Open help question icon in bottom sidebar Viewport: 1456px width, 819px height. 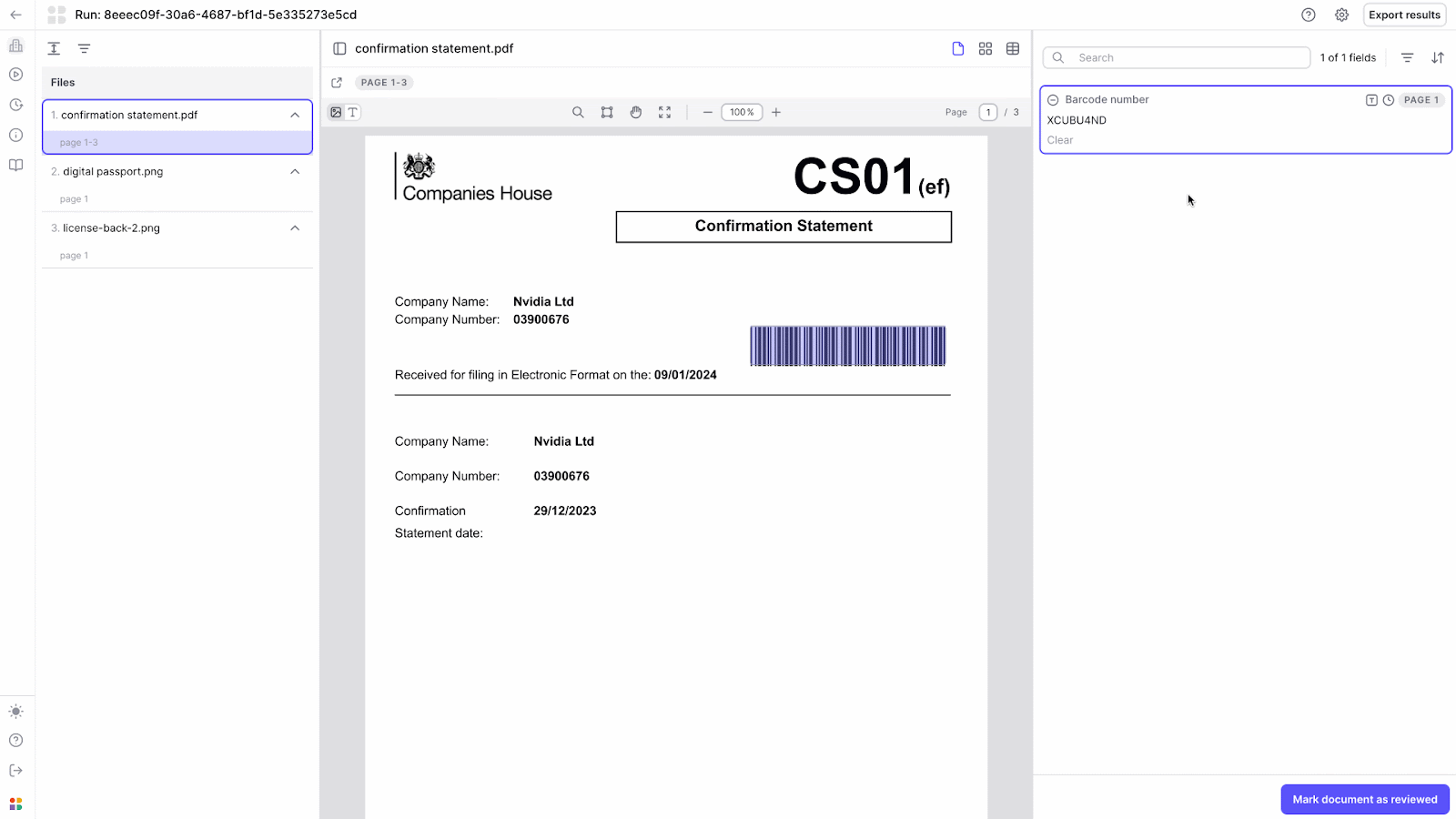pos(15,741)
